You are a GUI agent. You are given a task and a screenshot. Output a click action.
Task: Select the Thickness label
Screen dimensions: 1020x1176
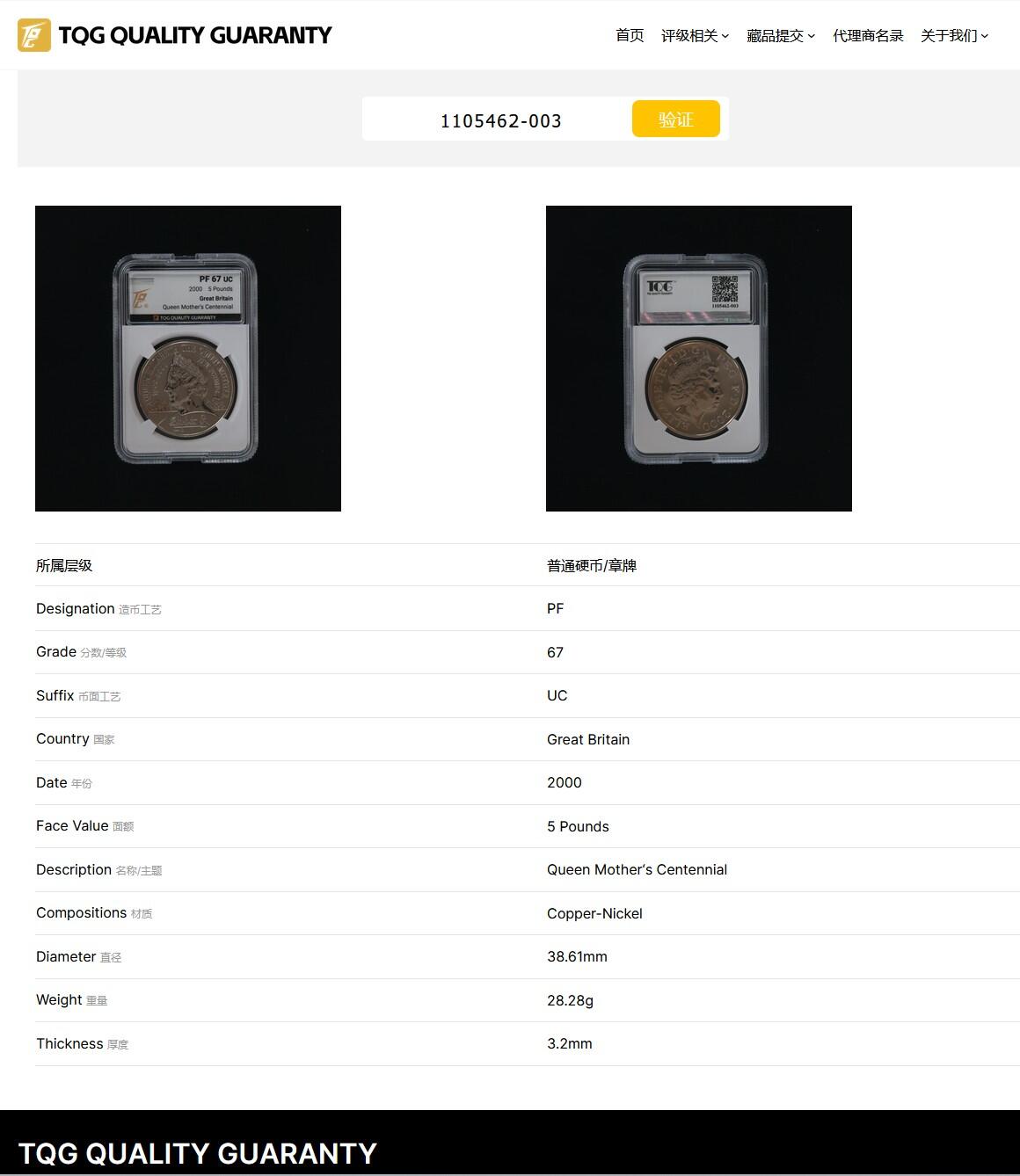(69, 1043)
